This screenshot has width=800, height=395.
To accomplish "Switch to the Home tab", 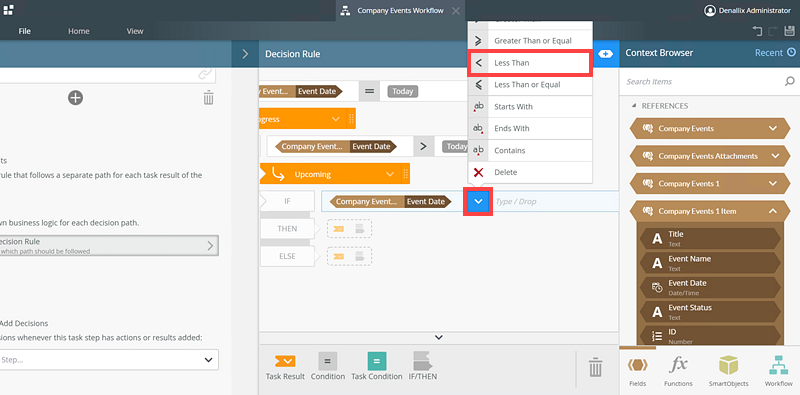I will pyautogui.click(x=79, y=31).
